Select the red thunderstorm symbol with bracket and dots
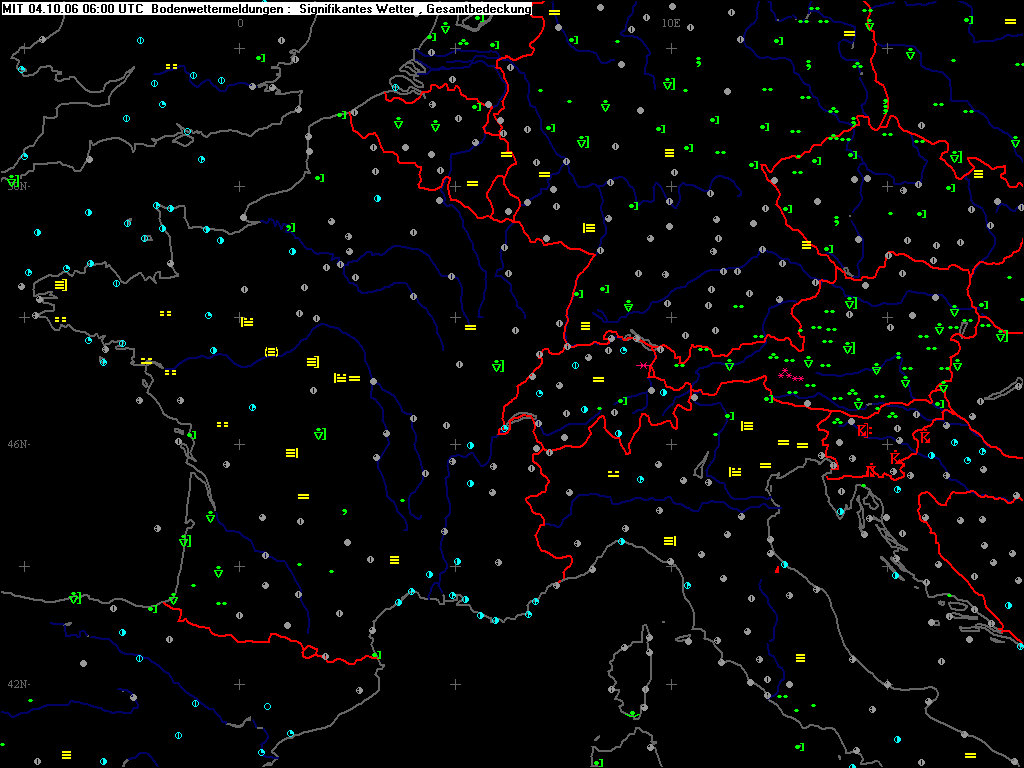 coord(865,430)
